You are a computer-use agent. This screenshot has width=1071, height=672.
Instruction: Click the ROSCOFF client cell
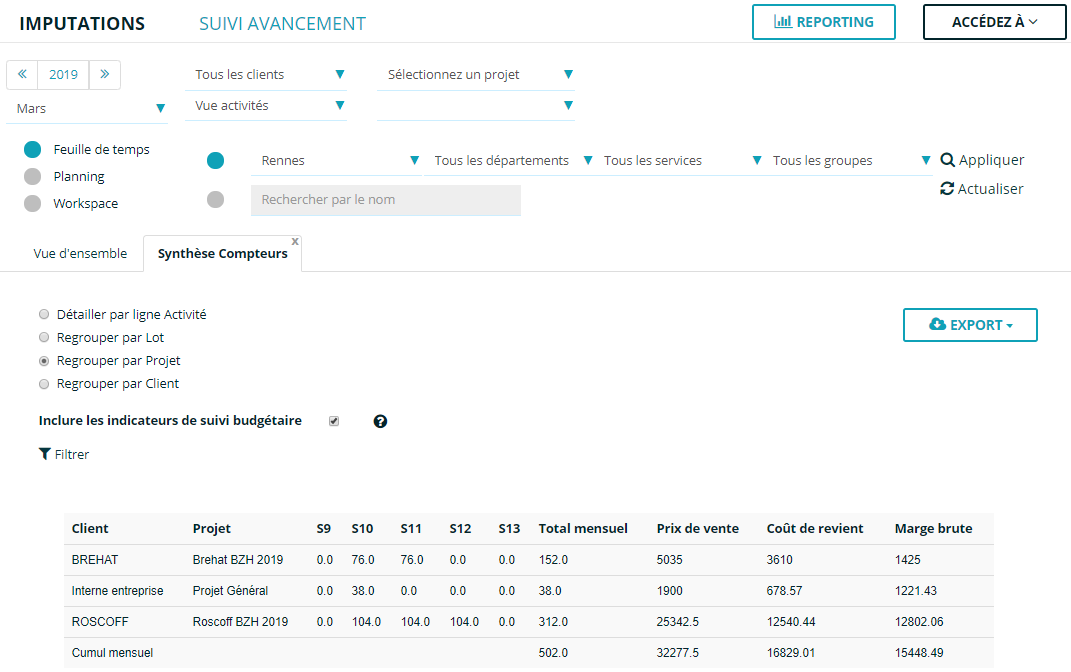(100, 622)
